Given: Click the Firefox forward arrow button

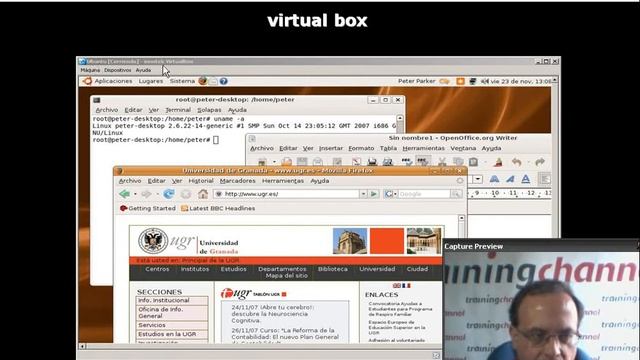Looking at the screenshot, I should (146, 194).
